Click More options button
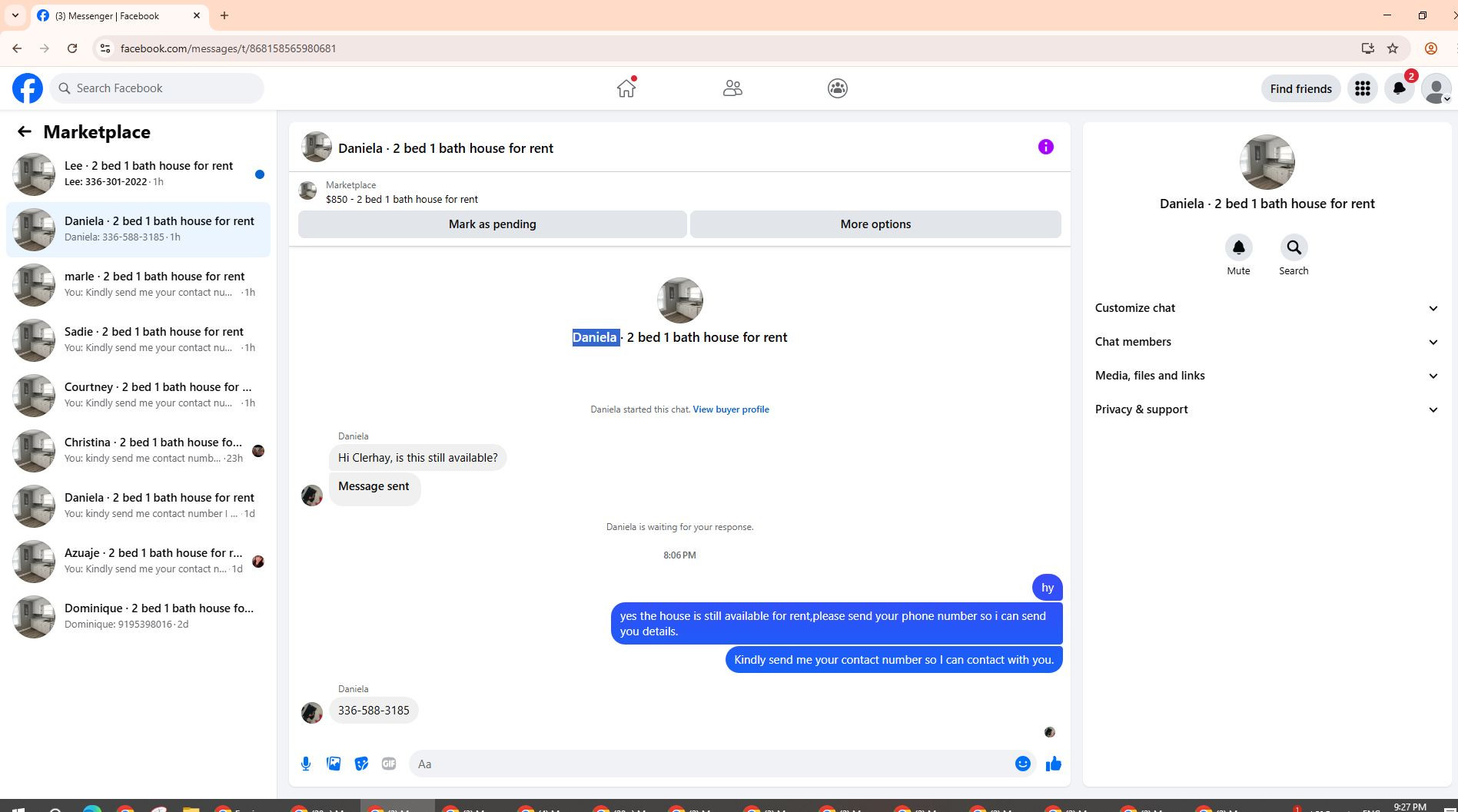Image resolution: width=1458 pixels, height=812 pixels. [x=875, y=224]
